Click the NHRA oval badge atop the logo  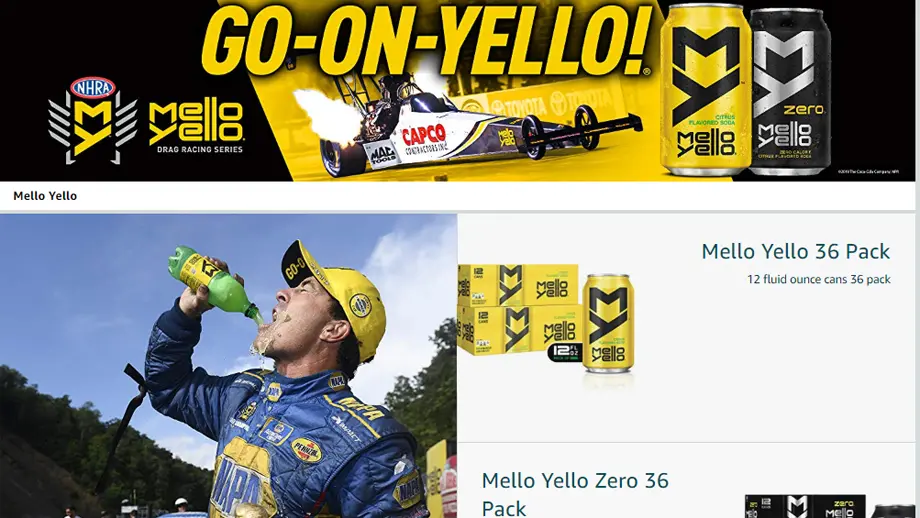(93, 88)
